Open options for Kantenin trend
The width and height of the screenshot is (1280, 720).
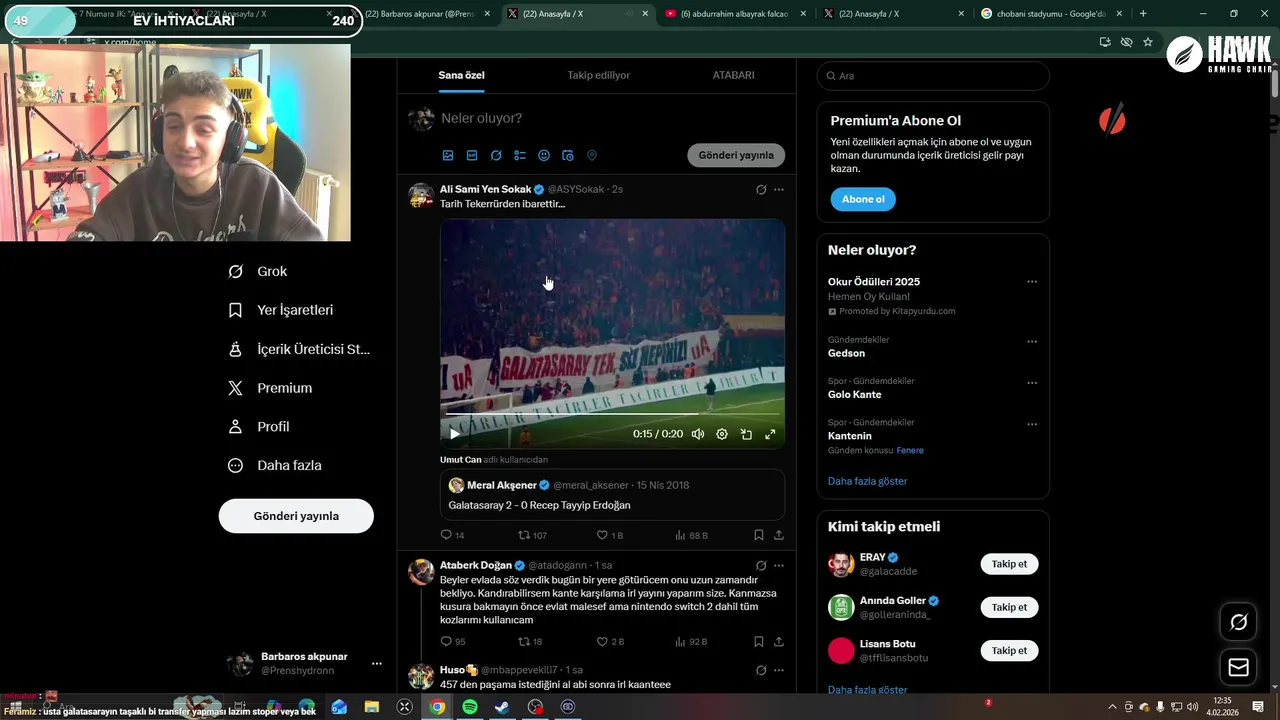1032,424
